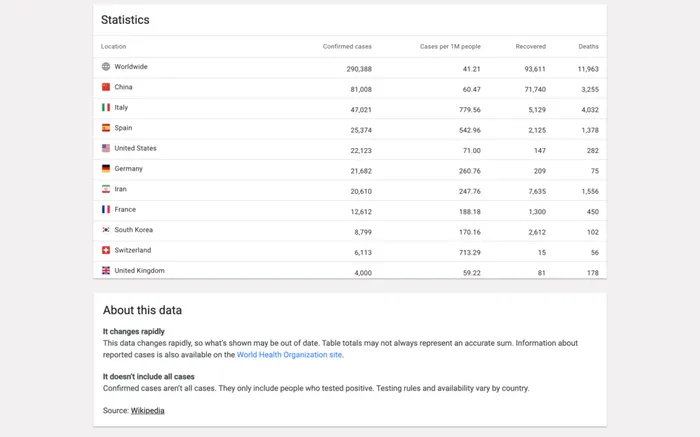Click the United Kingdom flag icon

coord(106,271)
